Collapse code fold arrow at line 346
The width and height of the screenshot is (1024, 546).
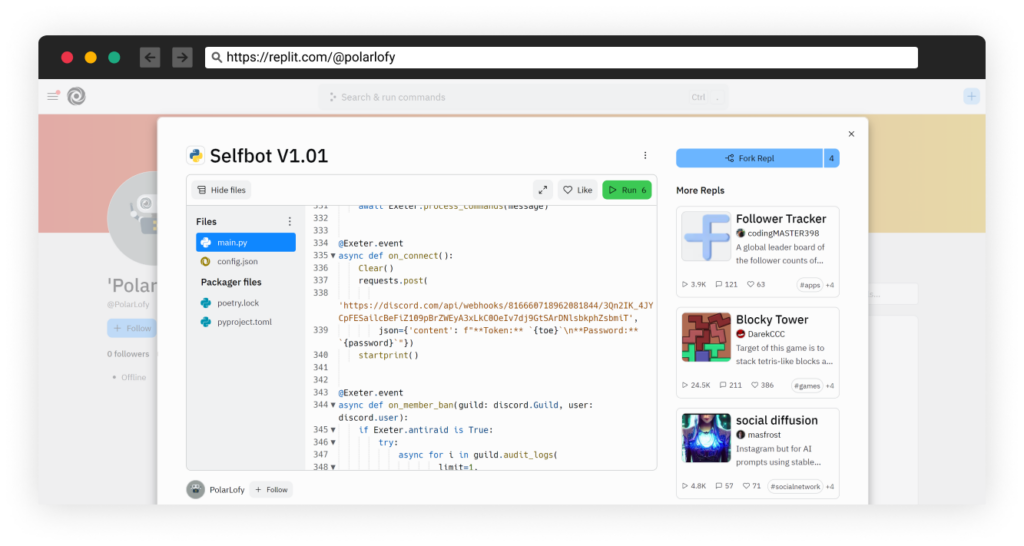coord(333,442)
